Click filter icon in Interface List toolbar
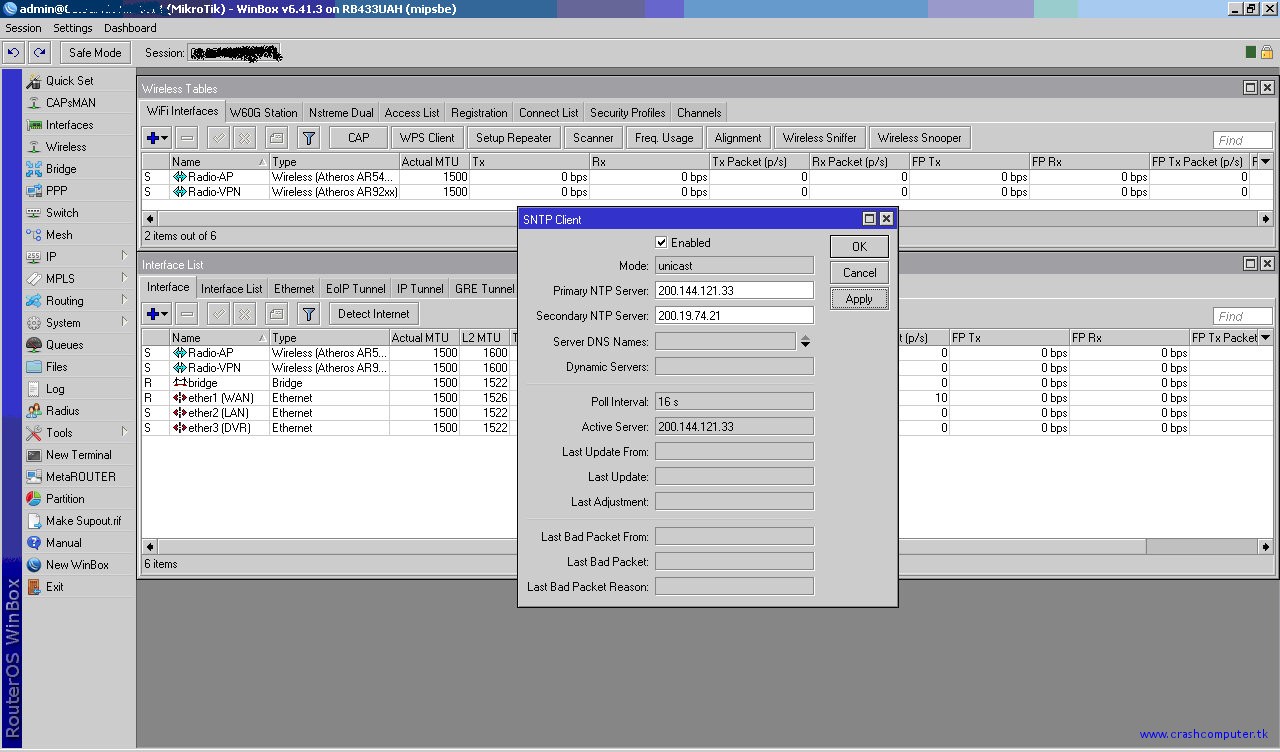This screenshot has height=752, width=1280. (309, 314)
